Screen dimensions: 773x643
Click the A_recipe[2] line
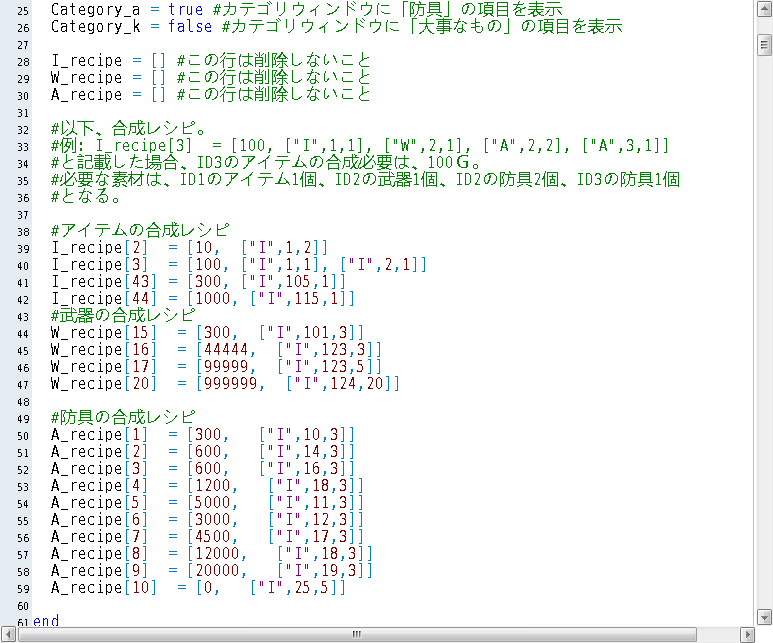(x=203, y=451)
